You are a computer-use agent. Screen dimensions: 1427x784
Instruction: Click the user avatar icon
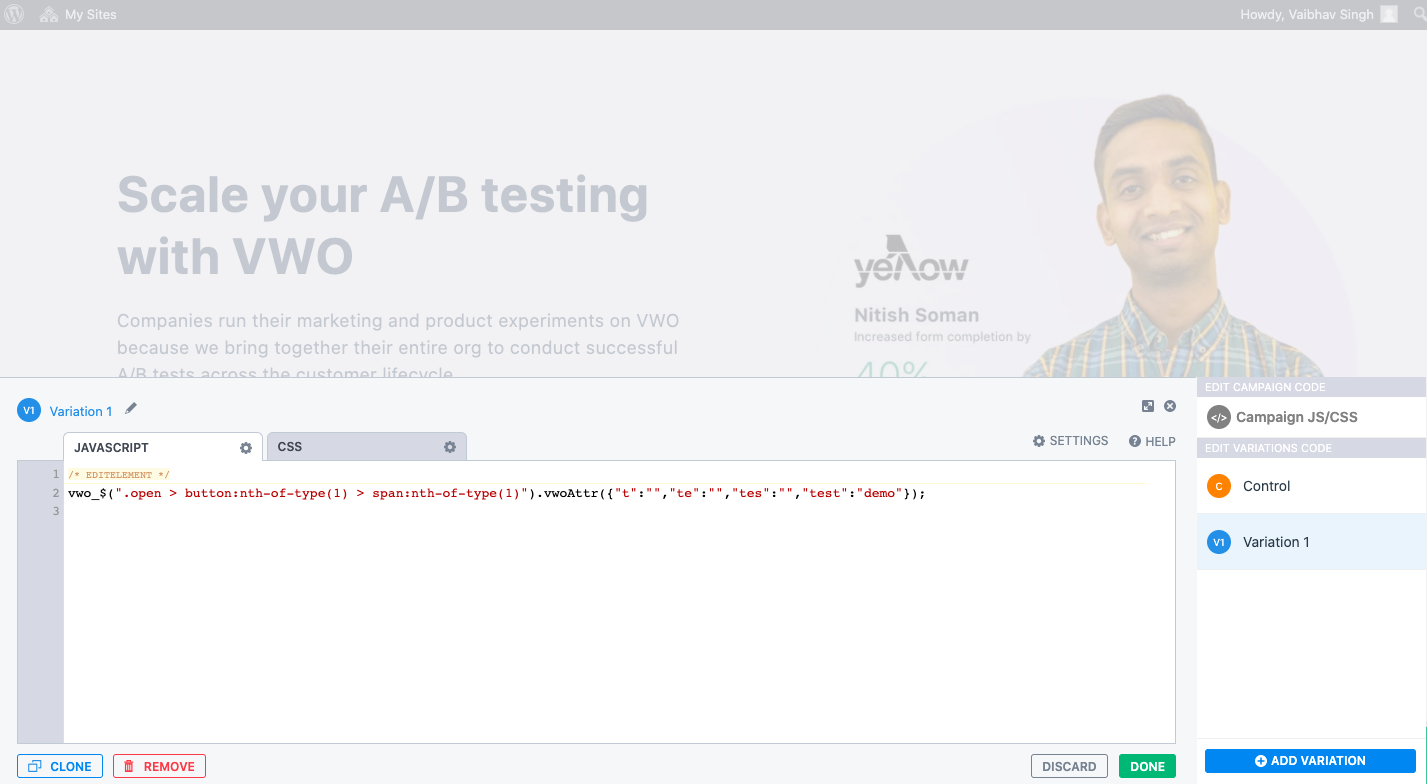pos(1389,15)
